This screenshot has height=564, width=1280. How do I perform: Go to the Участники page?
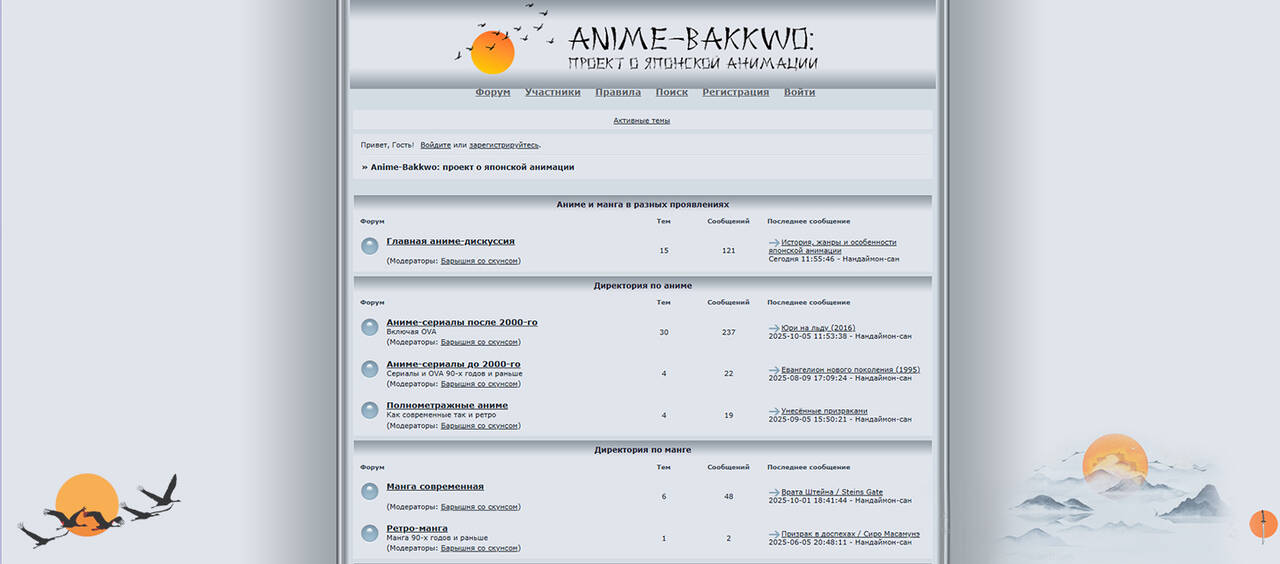pyautogui.click(x=552, y=92)
